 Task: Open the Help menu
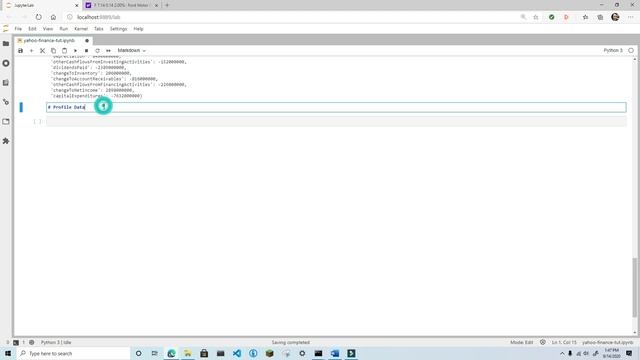pyautogui.click(x=138, y=29)
